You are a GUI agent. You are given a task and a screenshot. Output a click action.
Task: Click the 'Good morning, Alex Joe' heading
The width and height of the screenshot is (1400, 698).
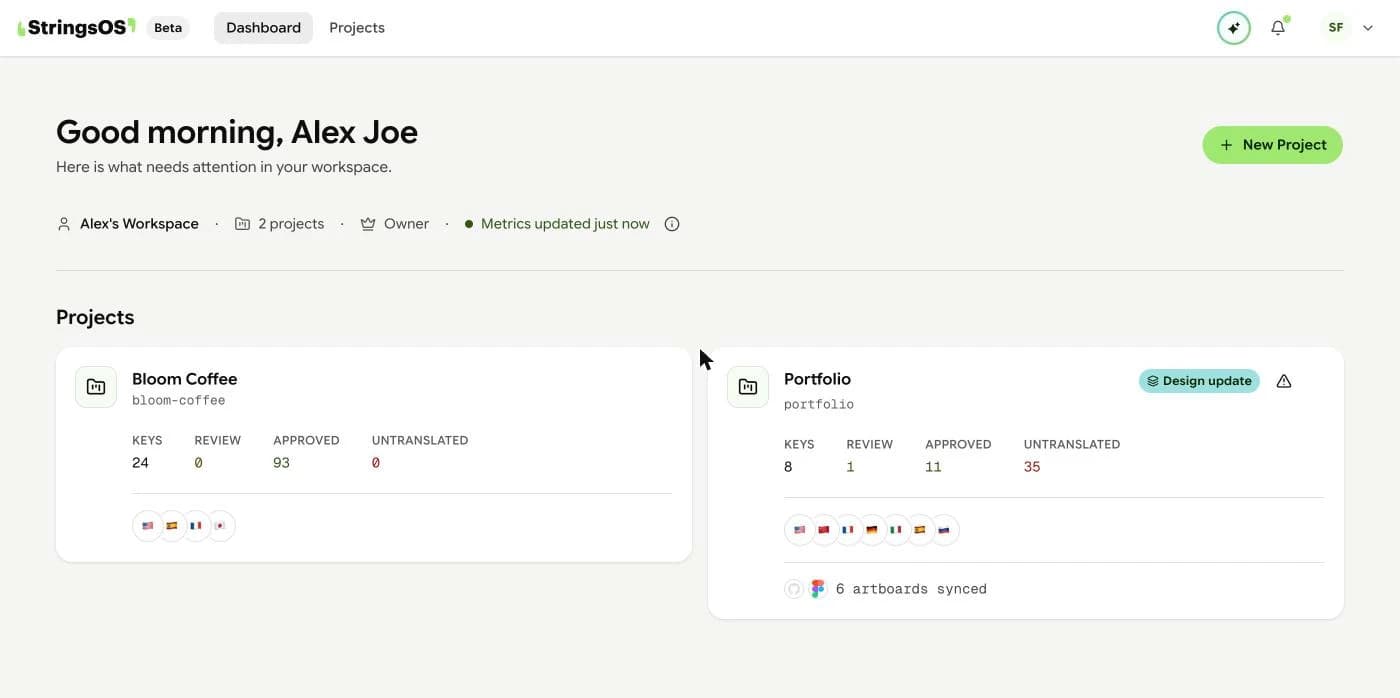pyautogui.click(x=237, y=132)
